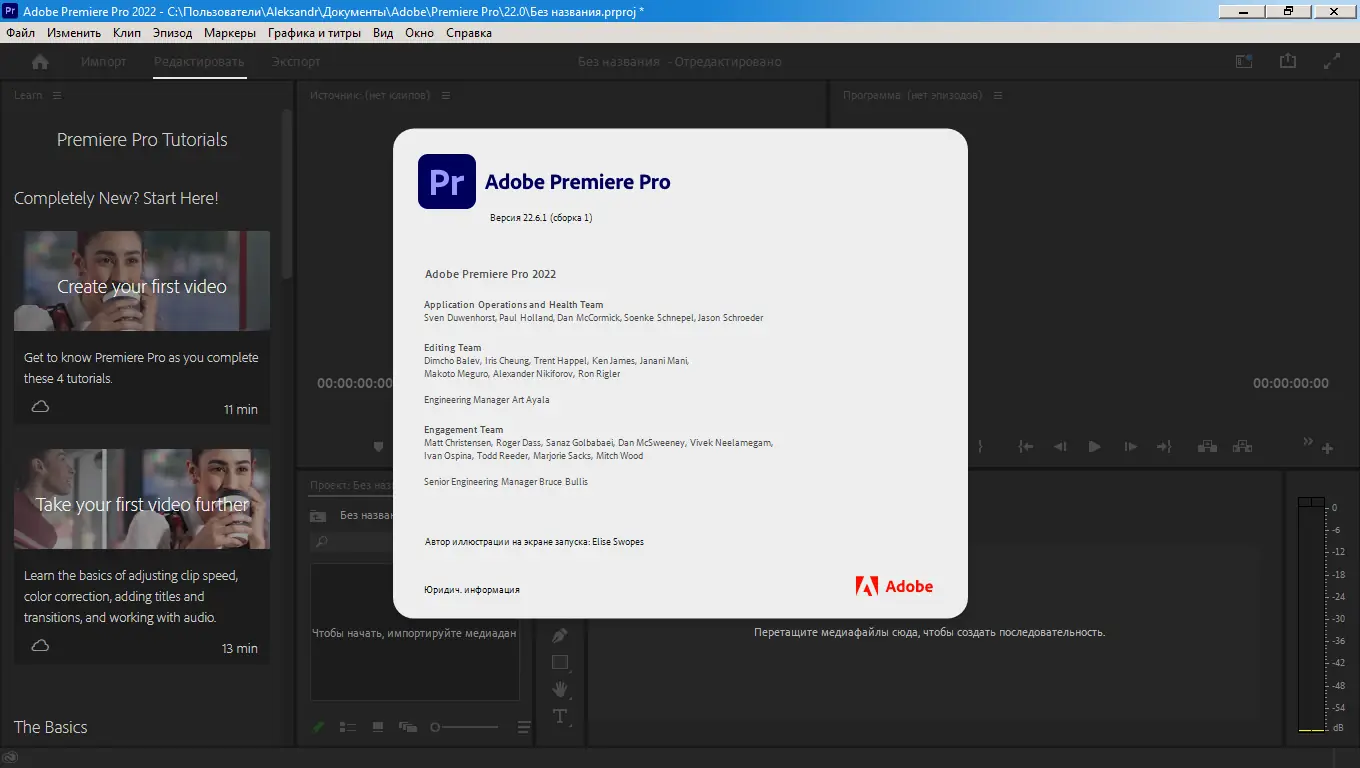The image size is (1360, 768).
Task: Open the Файл menu
Action: [21, 32]
